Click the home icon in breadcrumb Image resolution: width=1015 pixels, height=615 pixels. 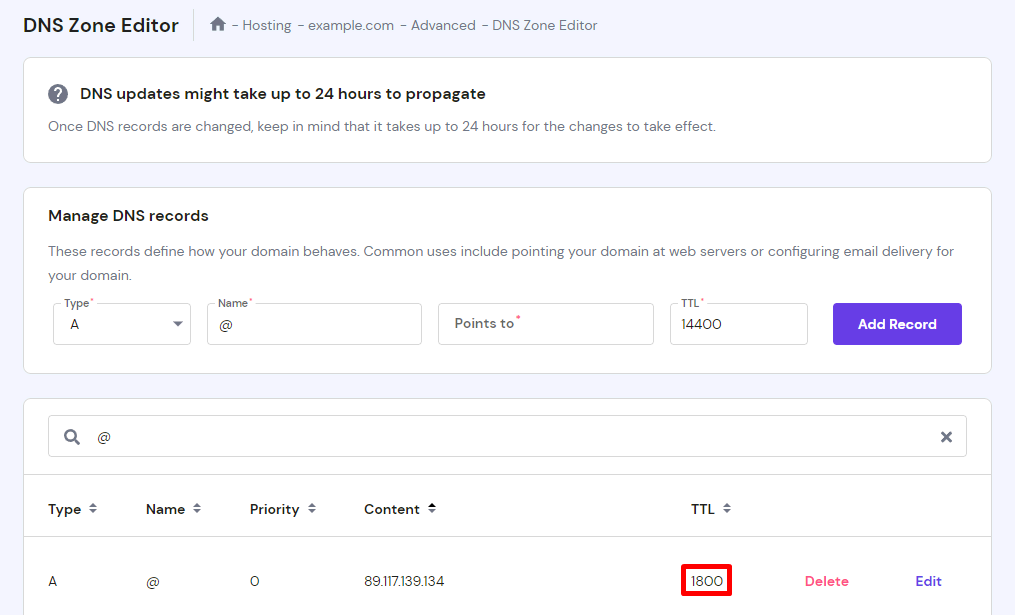(x=218, y=25)
